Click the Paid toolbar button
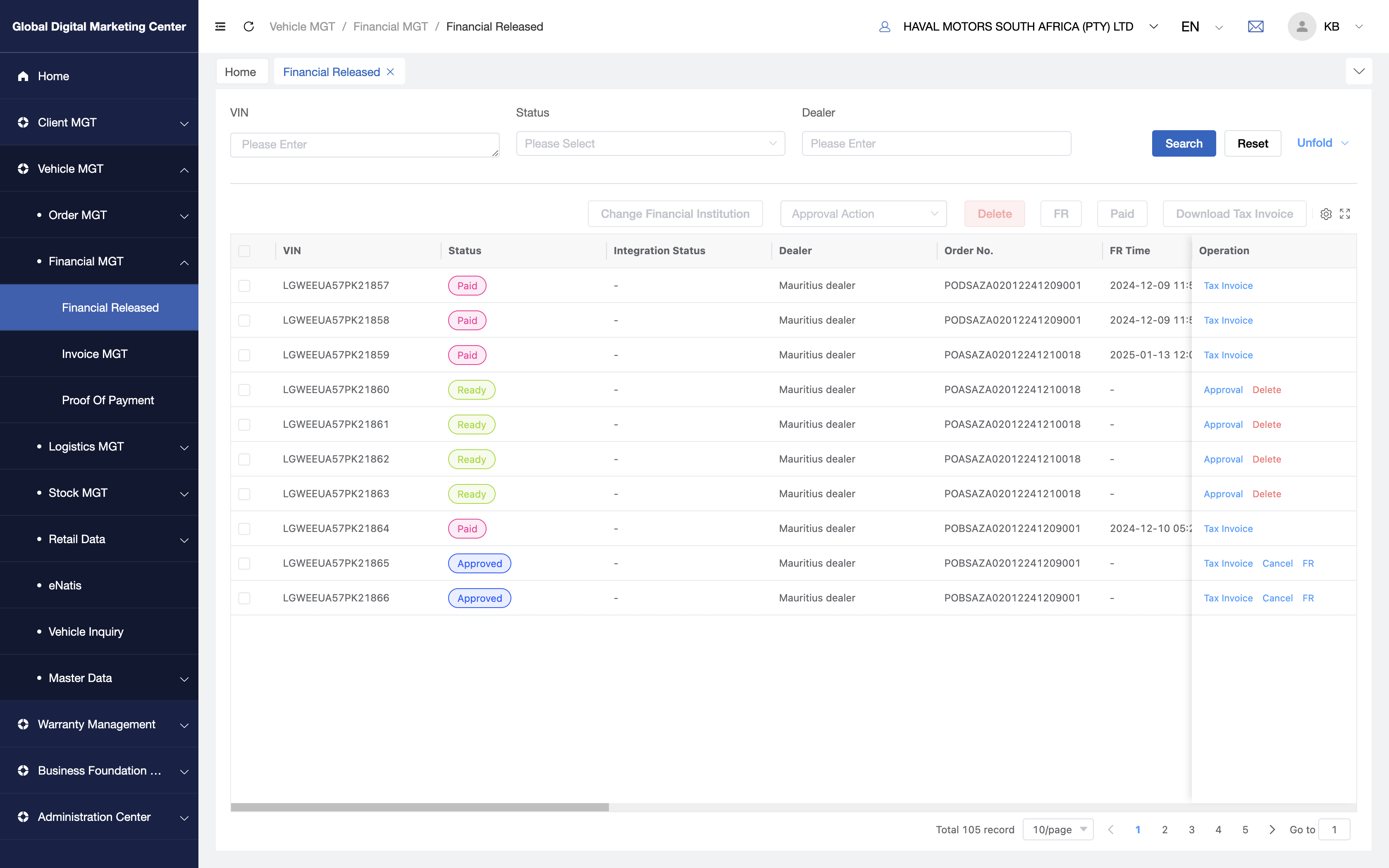1389x868 pixels. point(1122,214)
